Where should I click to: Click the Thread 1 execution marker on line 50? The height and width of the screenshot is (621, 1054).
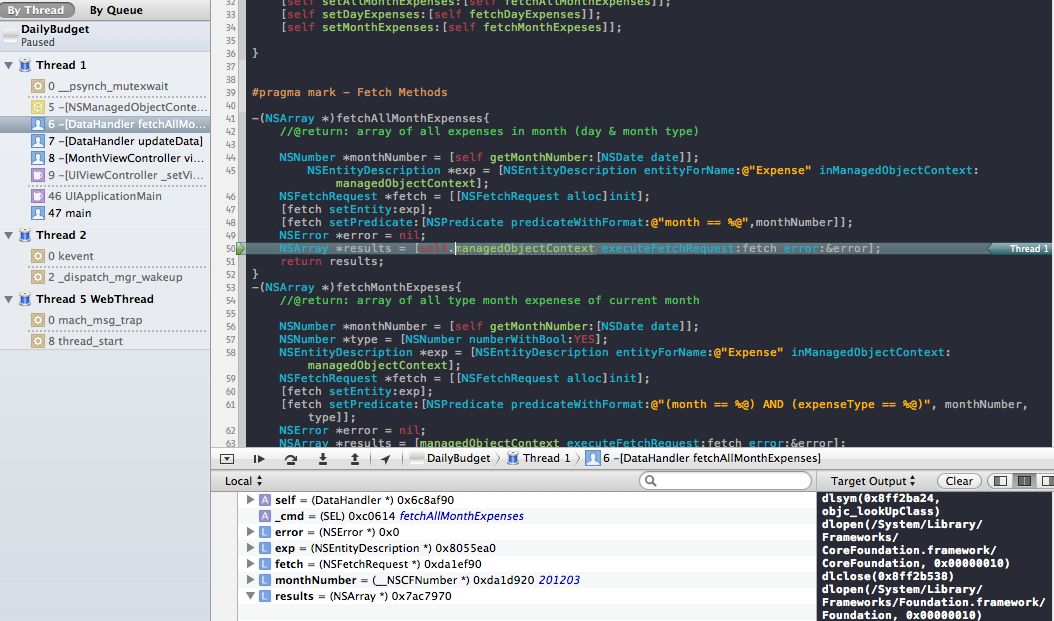(1022, 249)
